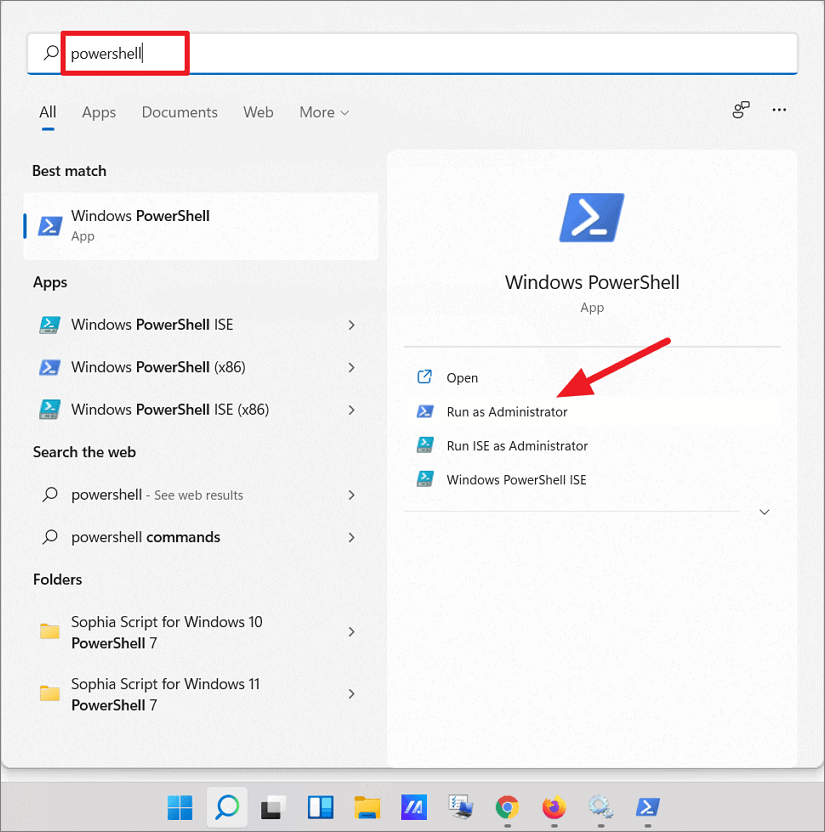Click the Windows PowerShell (x86) app icon

click(x=50, y=367)
